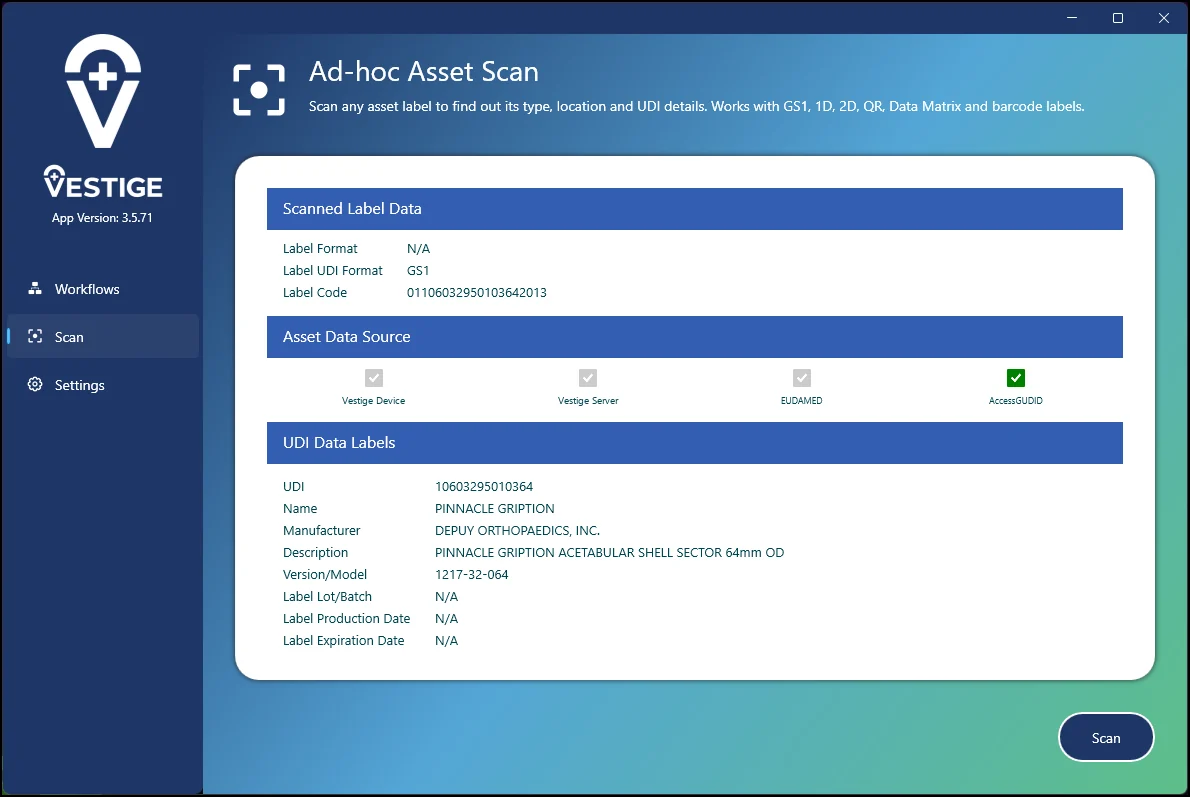1190x797 pixels.
Task: Click the UDI Data Labels header
Action: coord(694,443)
